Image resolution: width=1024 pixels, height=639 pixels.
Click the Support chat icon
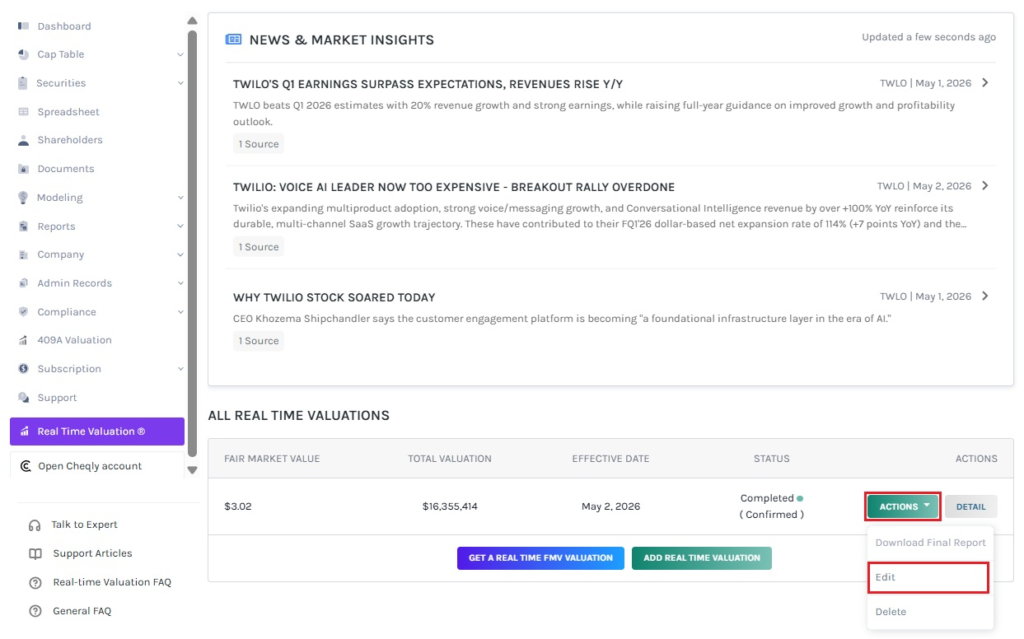pyautogui.click(x=24, y=397)
